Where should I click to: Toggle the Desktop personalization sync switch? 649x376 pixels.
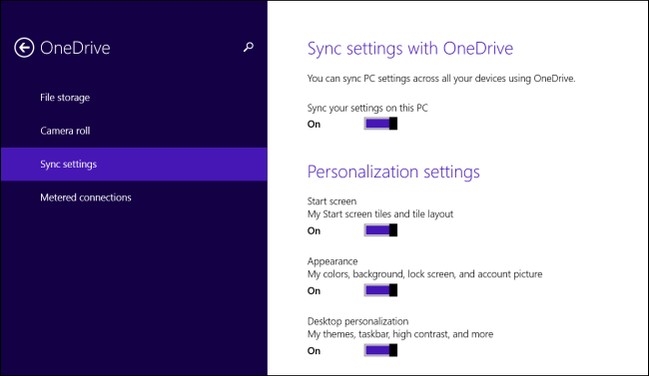pyautogui.click(x=381, y=350)
